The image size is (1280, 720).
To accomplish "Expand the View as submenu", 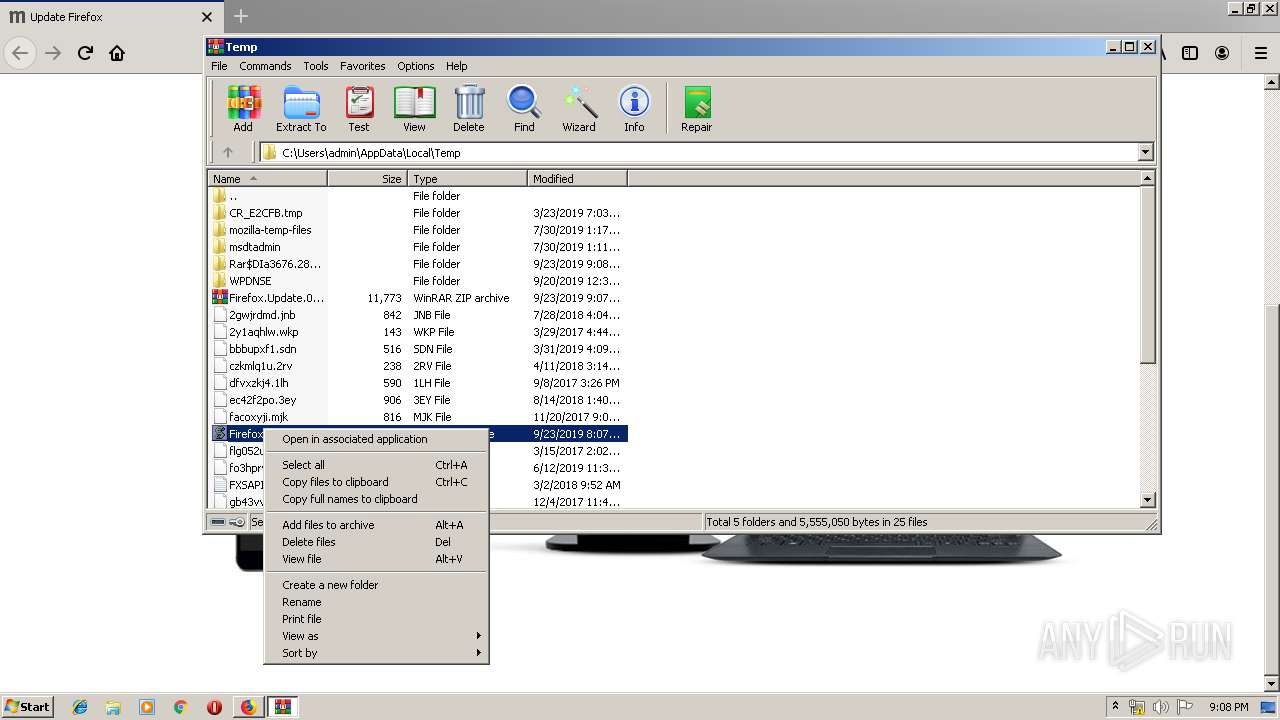I will tap(376, 636).
